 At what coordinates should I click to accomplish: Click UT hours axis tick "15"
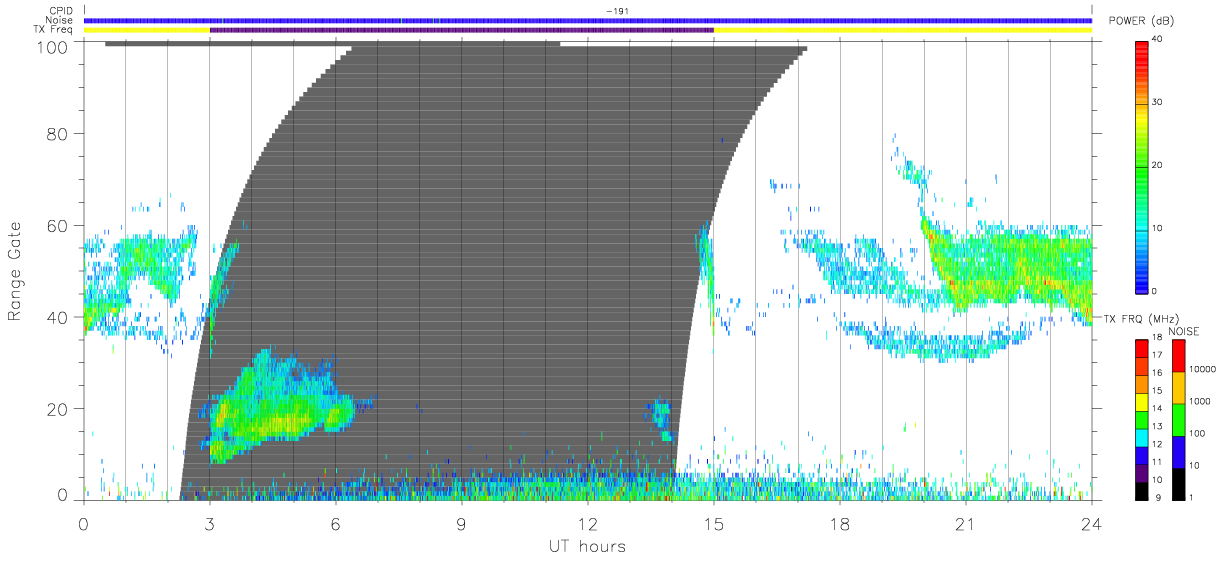pyautogui.click(x=714, y=523)
